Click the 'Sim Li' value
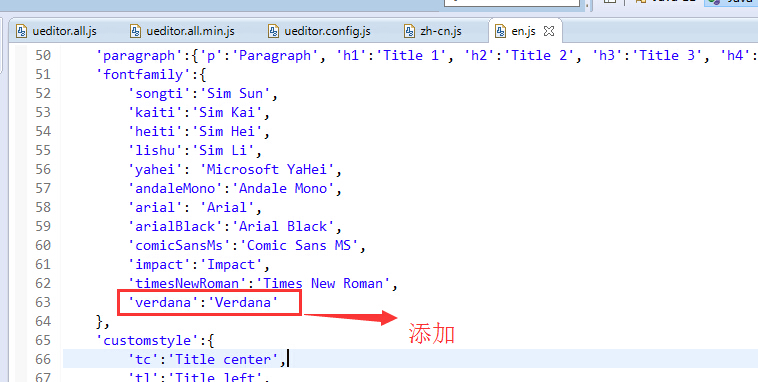The height and width of the screenshot is (382, 758). (x=223, y=150)
